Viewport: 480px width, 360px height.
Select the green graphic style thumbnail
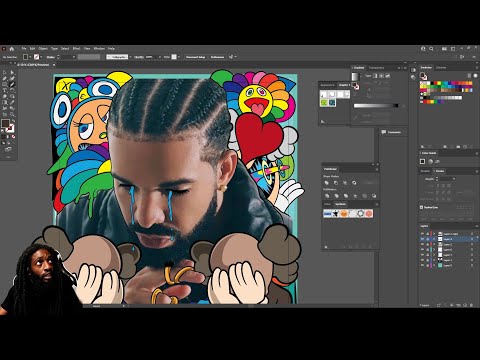[324, 103]
